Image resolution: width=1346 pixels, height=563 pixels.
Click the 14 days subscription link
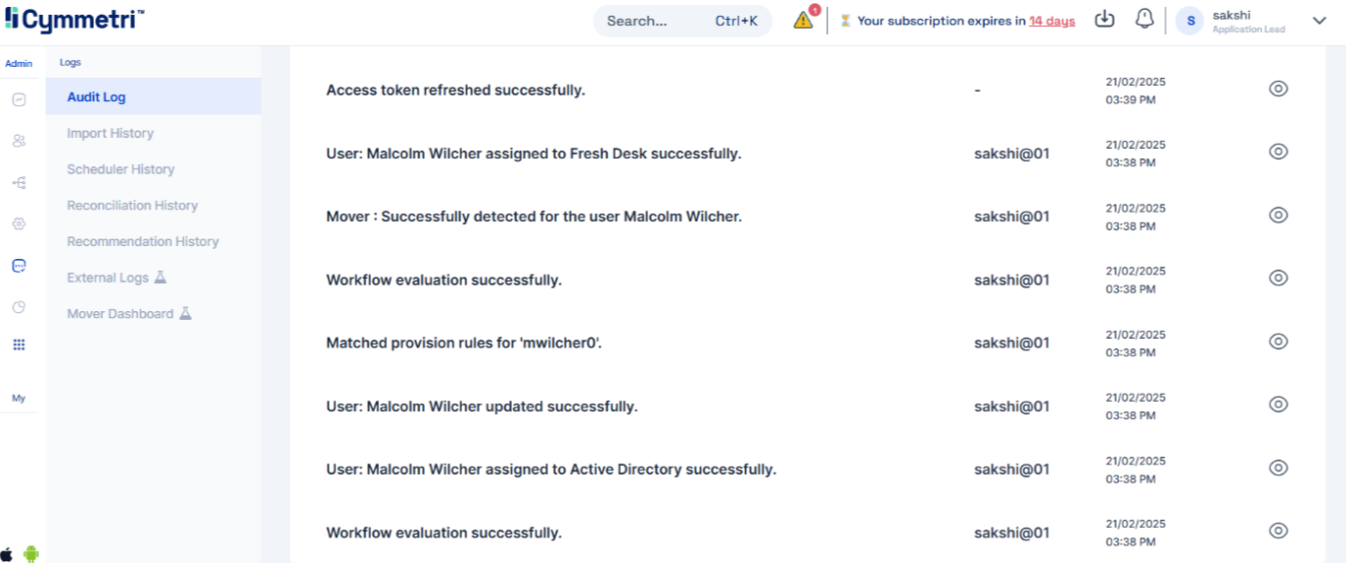(1052, 21)
